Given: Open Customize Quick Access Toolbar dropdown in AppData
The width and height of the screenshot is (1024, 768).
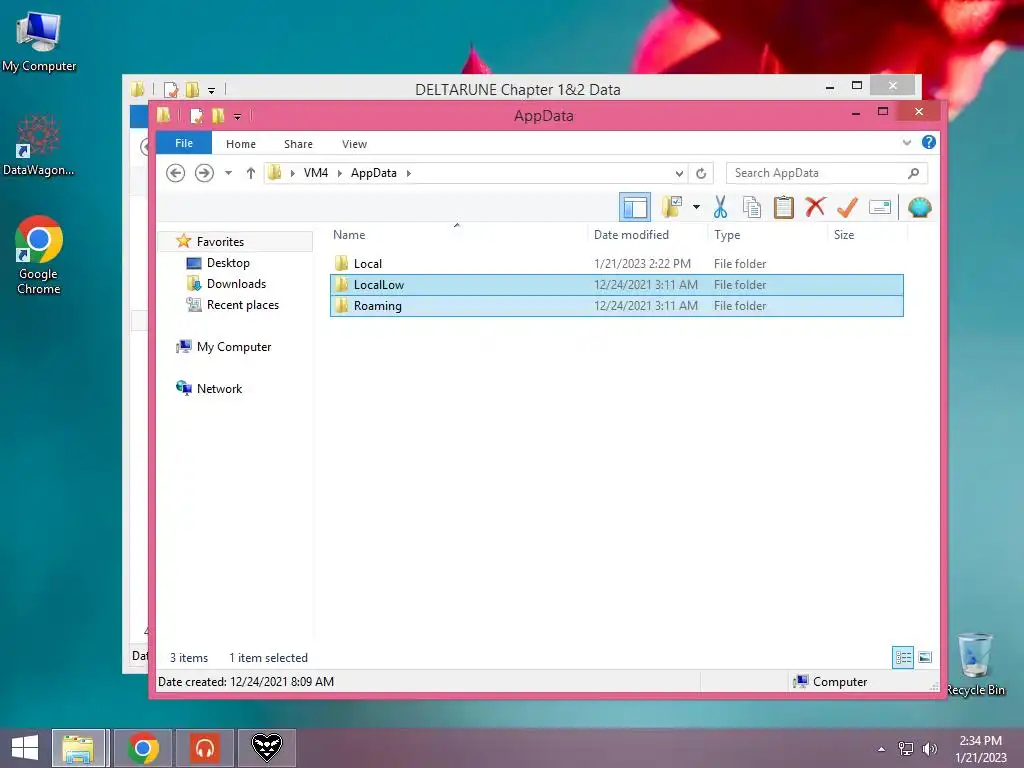Looking at the screenshot, I should [237, 117].
